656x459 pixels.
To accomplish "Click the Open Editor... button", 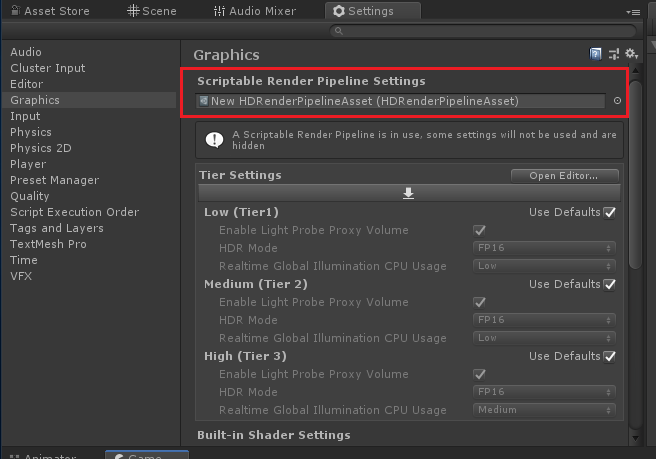I will [564, 176].
